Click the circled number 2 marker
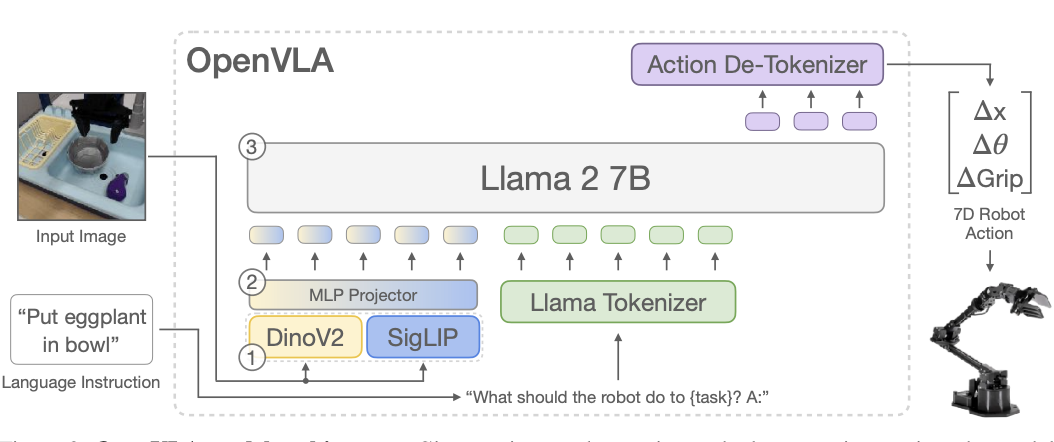Viewport: 1054px width, 442px height. [252, 283]
